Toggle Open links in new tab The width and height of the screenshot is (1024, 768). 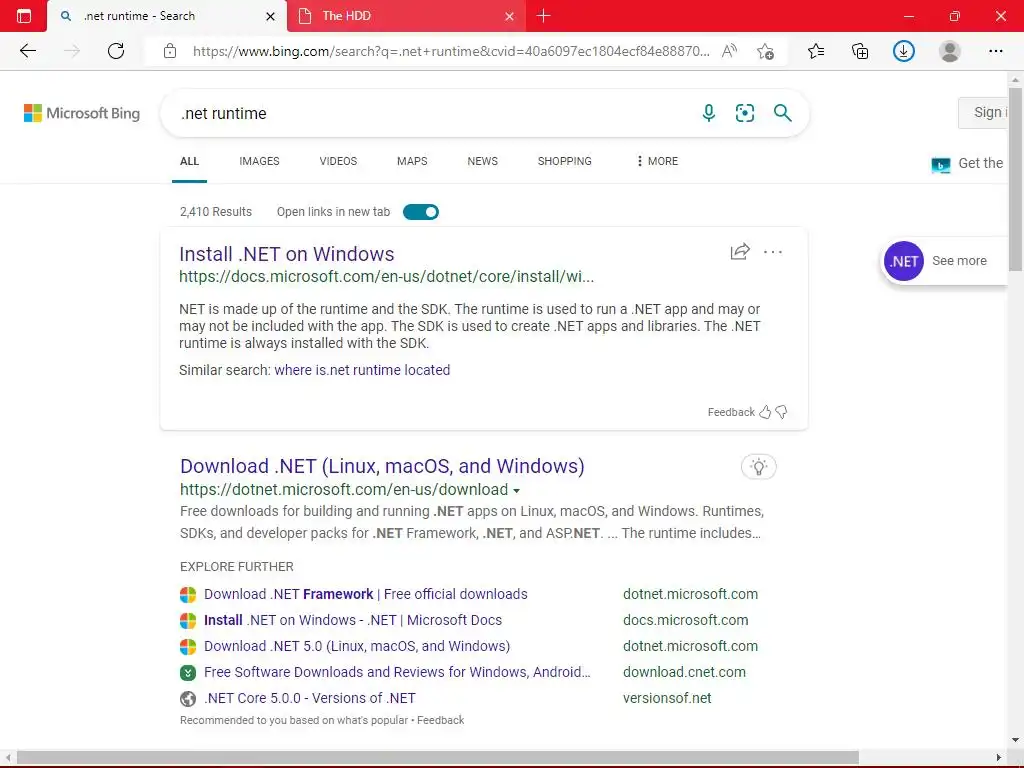tap(421, 212)
